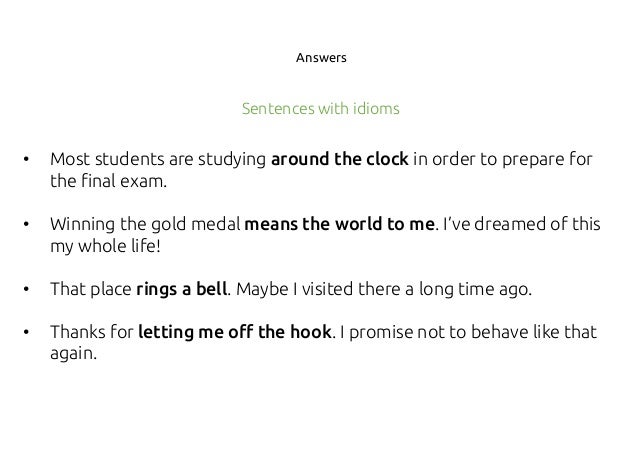Click the words "Thanks for"
Viewport: 638px width, 451px height.
pyautogui.click(x=92, y=332)
